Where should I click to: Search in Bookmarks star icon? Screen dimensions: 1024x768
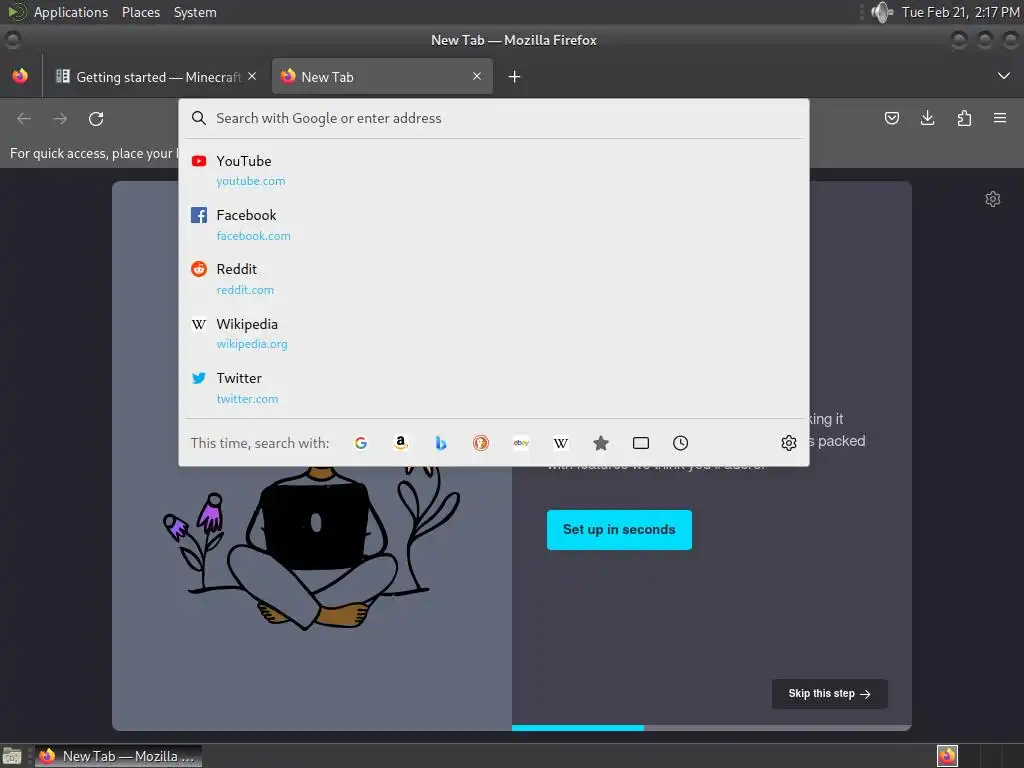[x=601, y=443]
